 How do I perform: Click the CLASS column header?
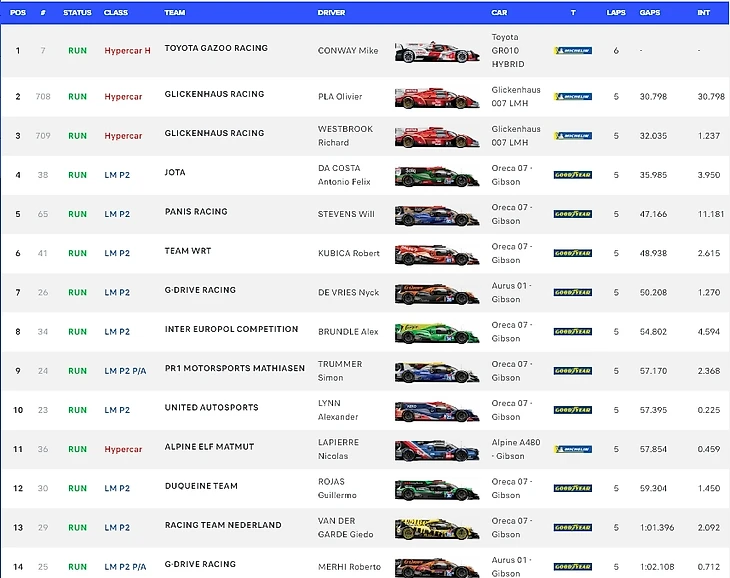coord(116,13)
